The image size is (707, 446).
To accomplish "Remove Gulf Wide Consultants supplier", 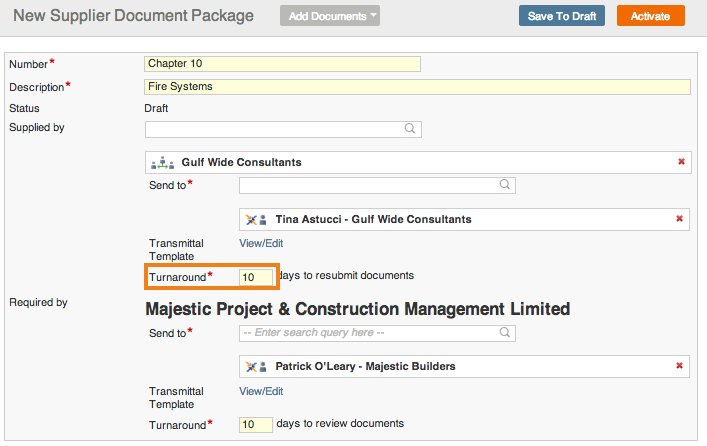I will [x=681, y=161].
